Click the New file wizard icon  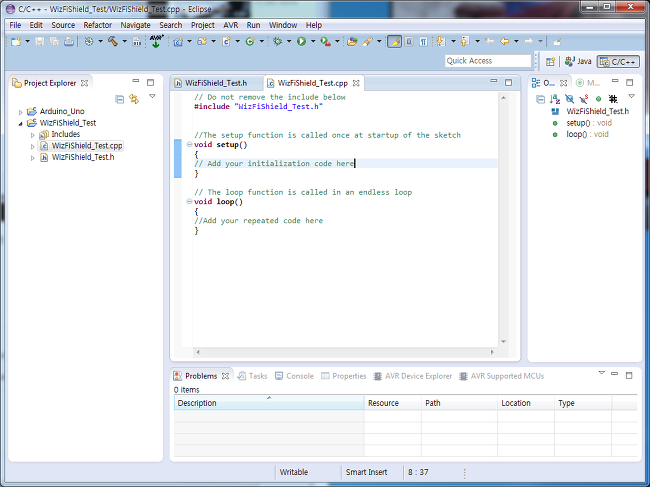point(16,41)
